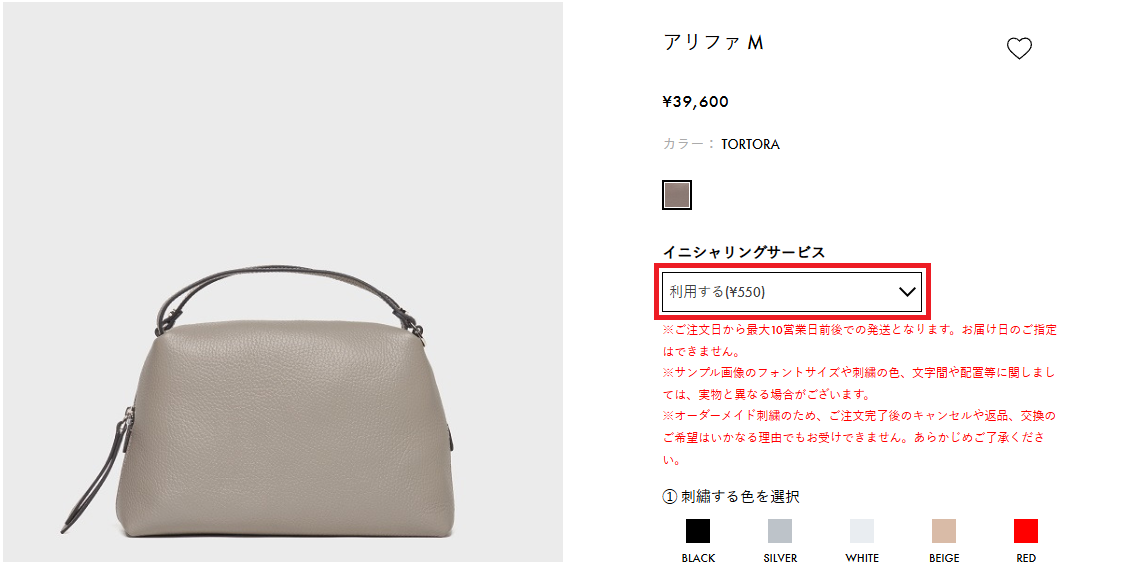Choose the RED embroidery color square
The width and height of the screenshot is (1140, 564).
click(1026, 531)
